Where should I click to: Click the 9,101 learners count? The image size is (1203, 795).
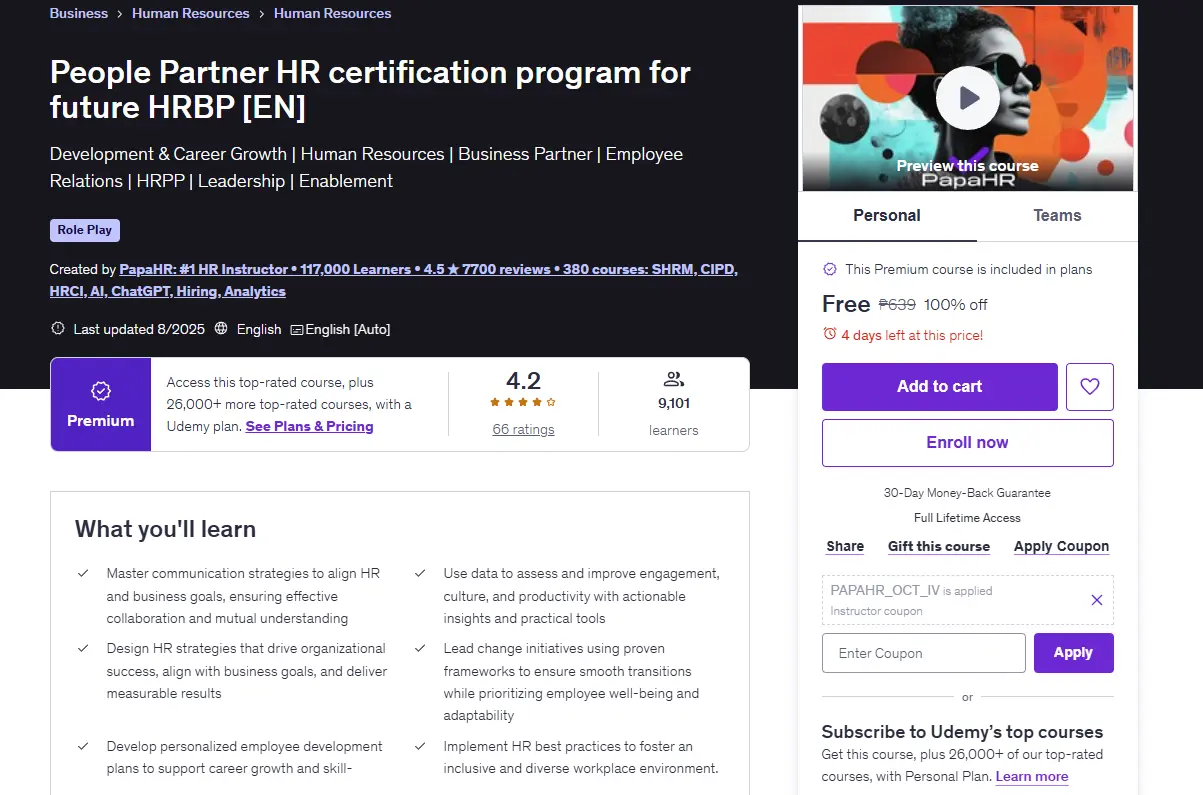tap(674, 403)
